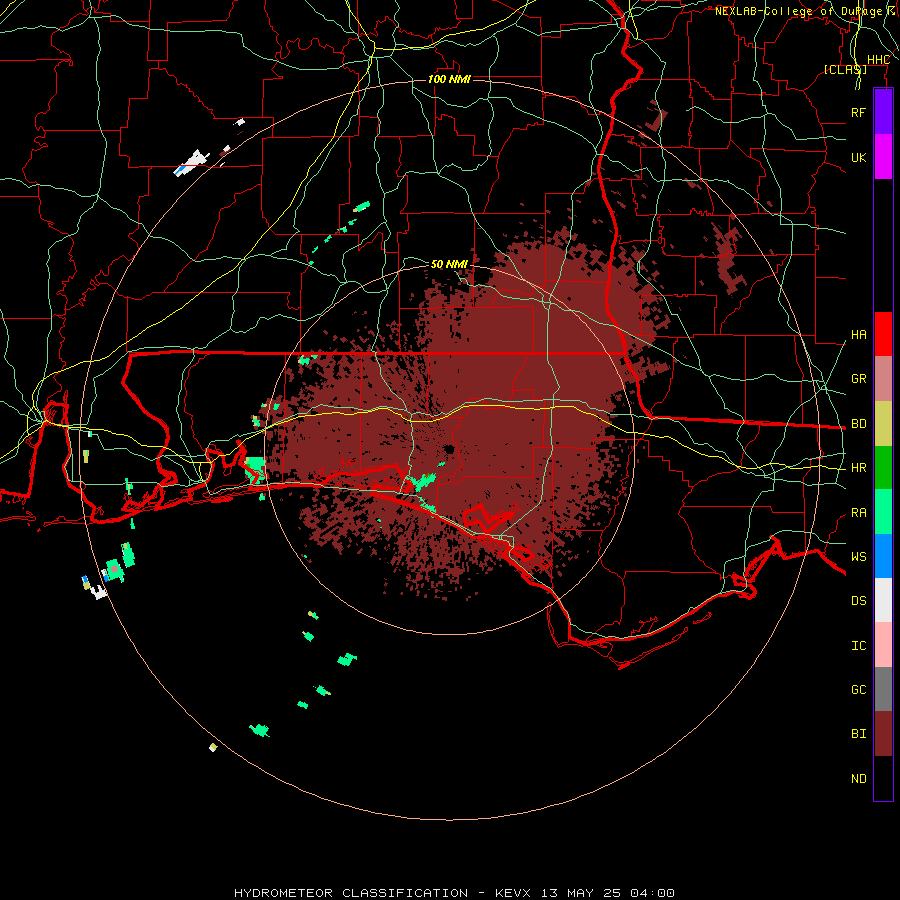
Task: Pick the yellow BD legend swatch
Action: point(883,424)
